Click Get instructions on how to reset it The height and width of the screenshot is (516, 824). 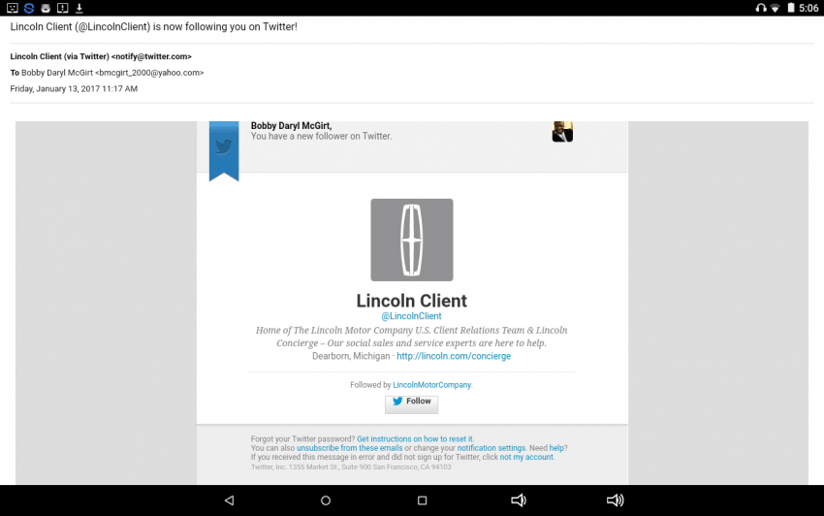pyautogui.click(x=415, y=439)
